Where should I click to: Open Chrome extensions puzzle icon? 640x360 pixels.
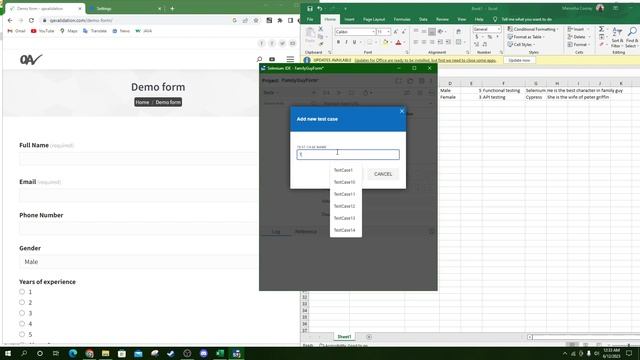pyautogui.click(x=280, y=20)
